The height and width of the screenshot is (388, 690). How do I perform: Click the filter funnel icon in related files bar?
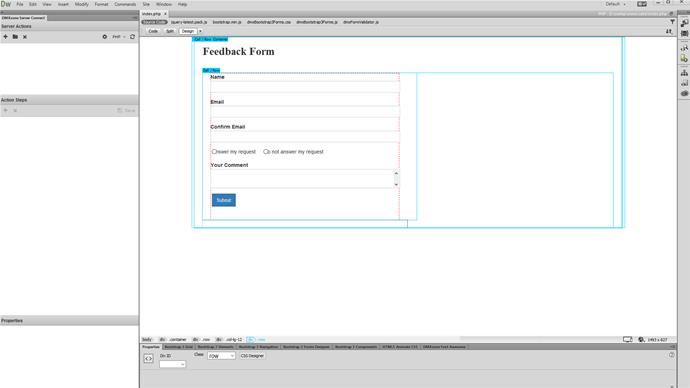point(672,22)
